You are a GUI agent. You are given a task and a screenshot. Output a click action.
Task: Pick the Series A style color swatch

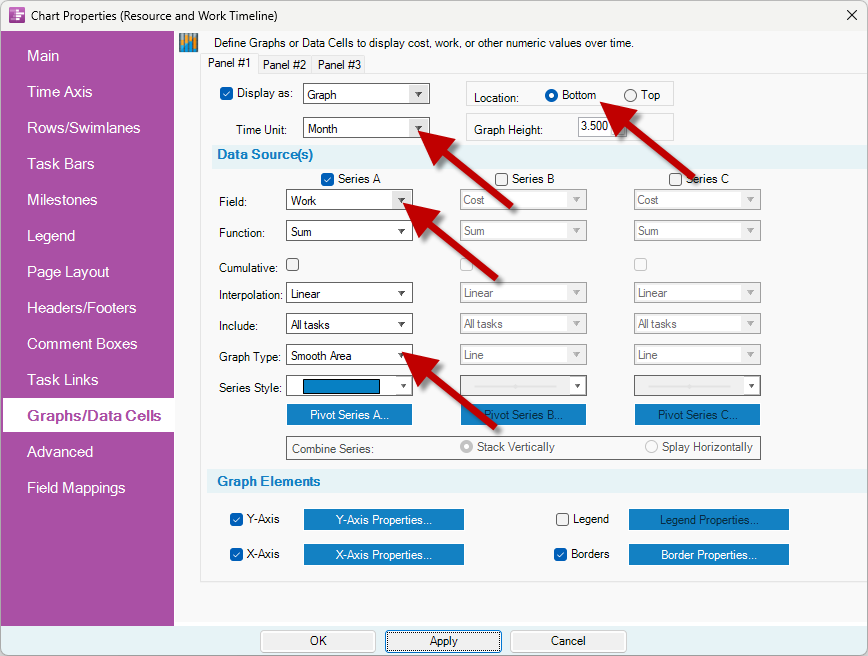click(341, 387)
